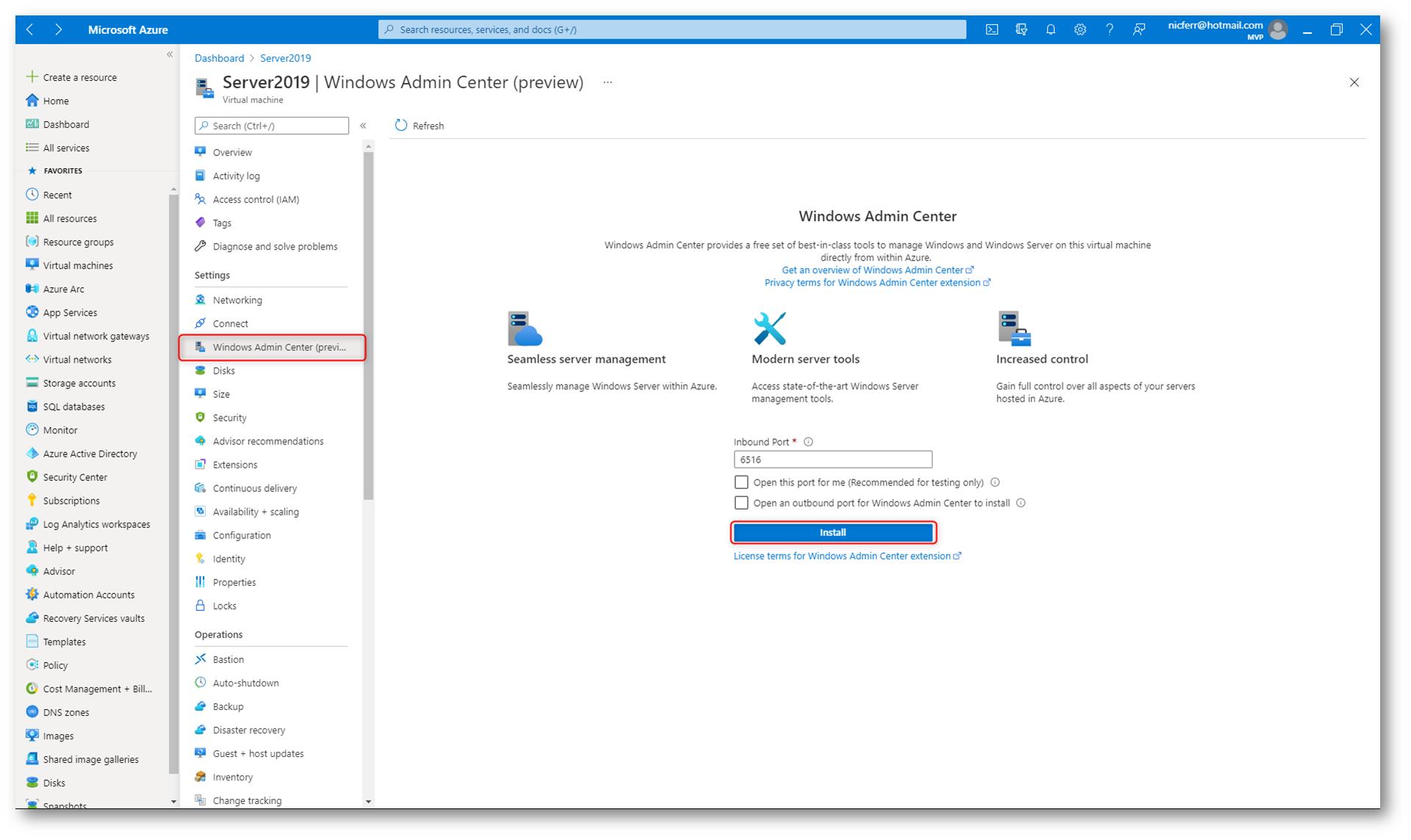
Task: Open Networking under Settings
Action: click(237, 300)
